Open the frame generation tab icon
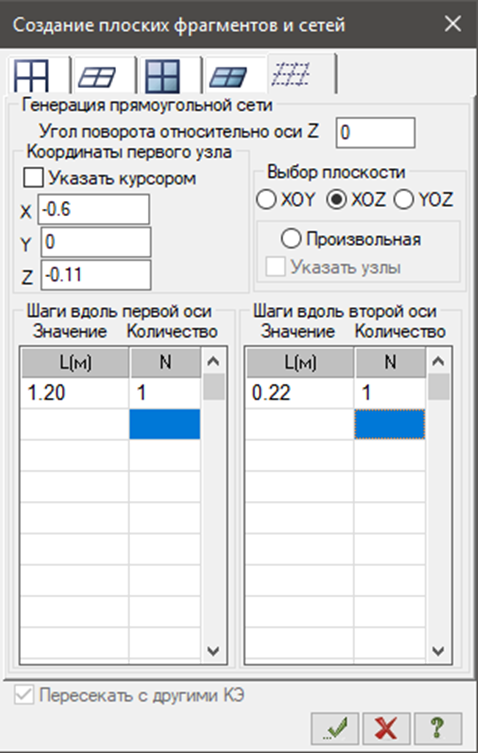 32,76
